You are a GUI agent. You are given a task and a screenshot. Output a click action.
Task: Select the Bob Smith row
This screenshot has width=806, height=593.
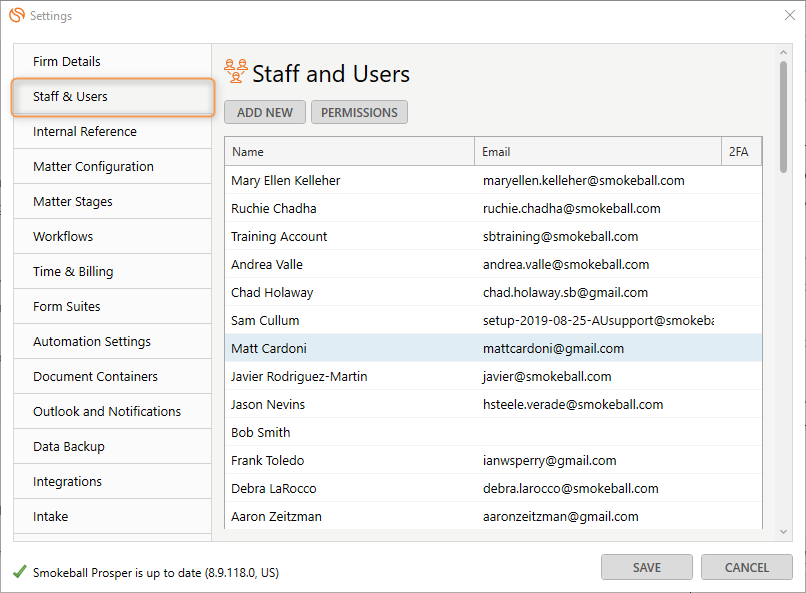point(493,432)
